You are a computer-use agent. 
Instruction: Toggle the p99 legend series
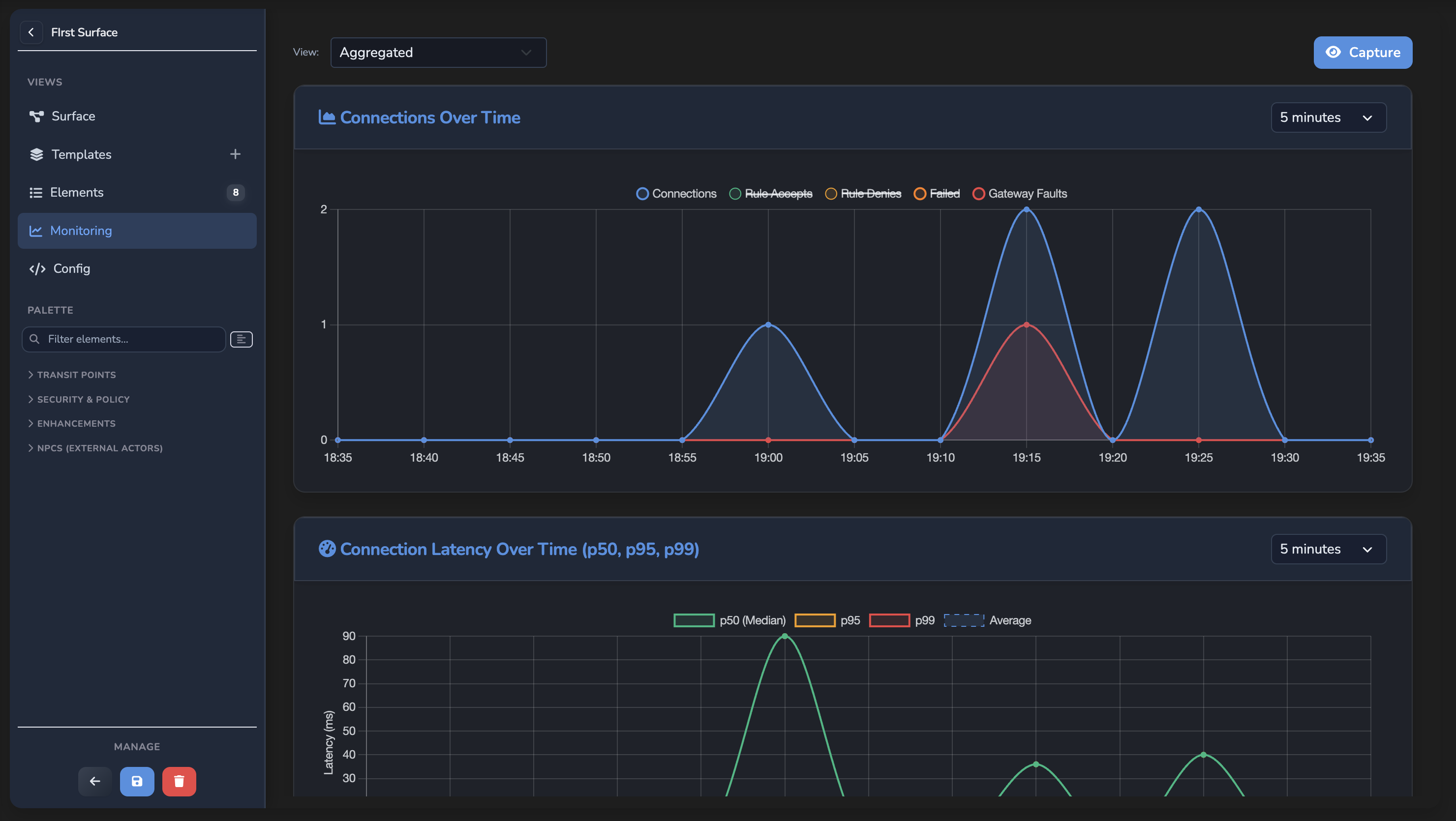tap(902, 620)
